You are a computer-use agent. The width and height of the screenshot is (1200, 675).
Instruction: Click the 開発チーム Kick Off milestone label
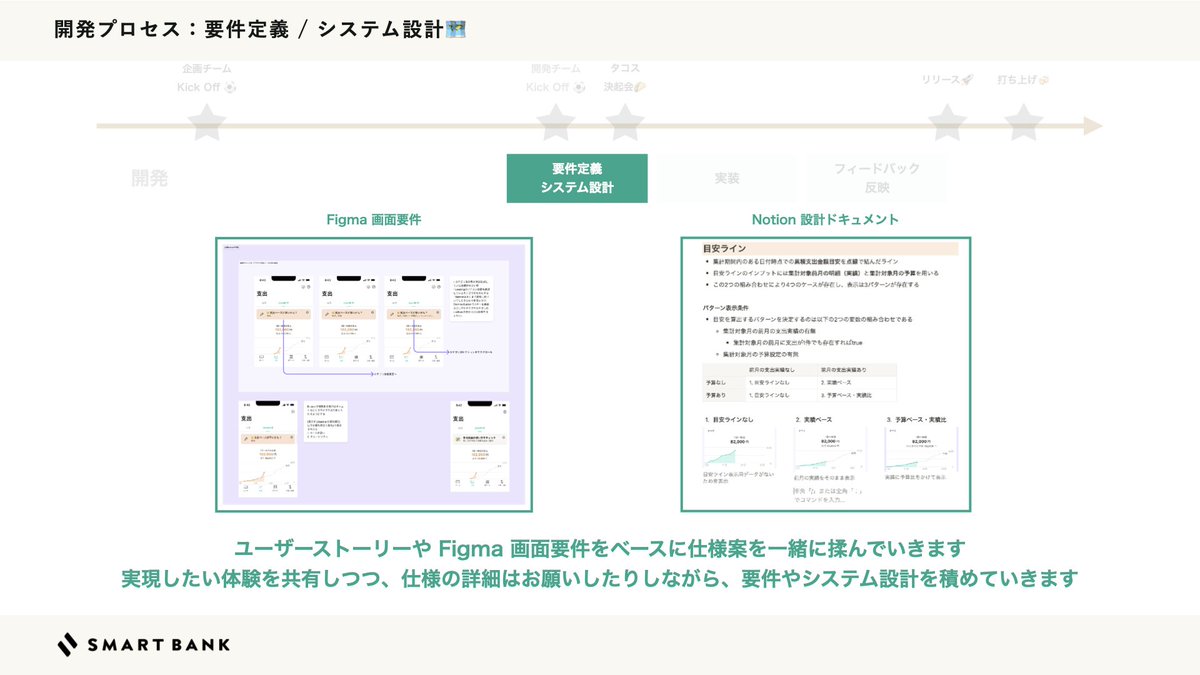coord(555,78)
